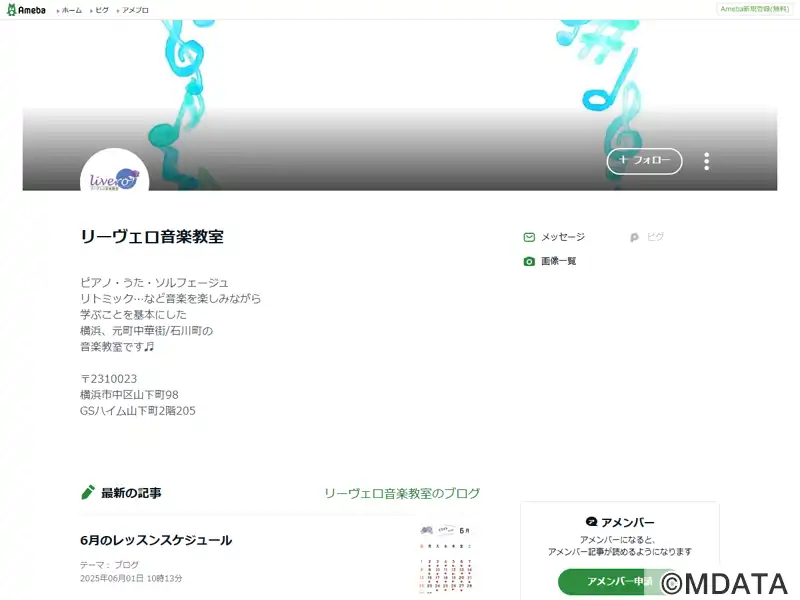Click the Ameba新規登録(無料) button
Image resolution: width=800 pixels, height=600 pixels.
tap(755, 9)
